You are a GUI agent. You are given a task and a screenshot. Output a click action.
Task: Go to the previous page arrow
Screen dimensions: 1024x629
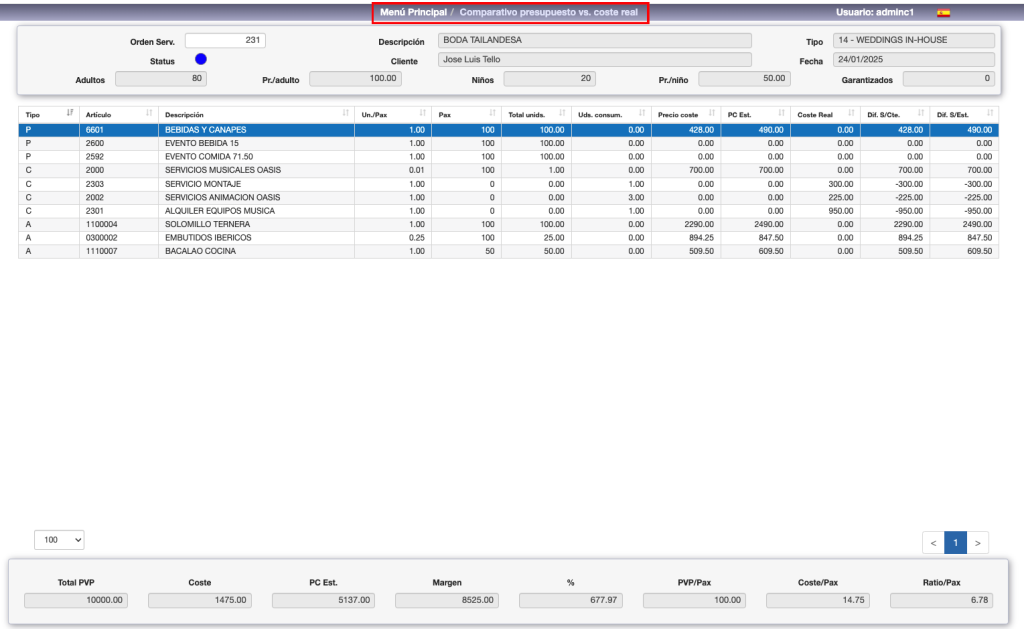[933, 543]
